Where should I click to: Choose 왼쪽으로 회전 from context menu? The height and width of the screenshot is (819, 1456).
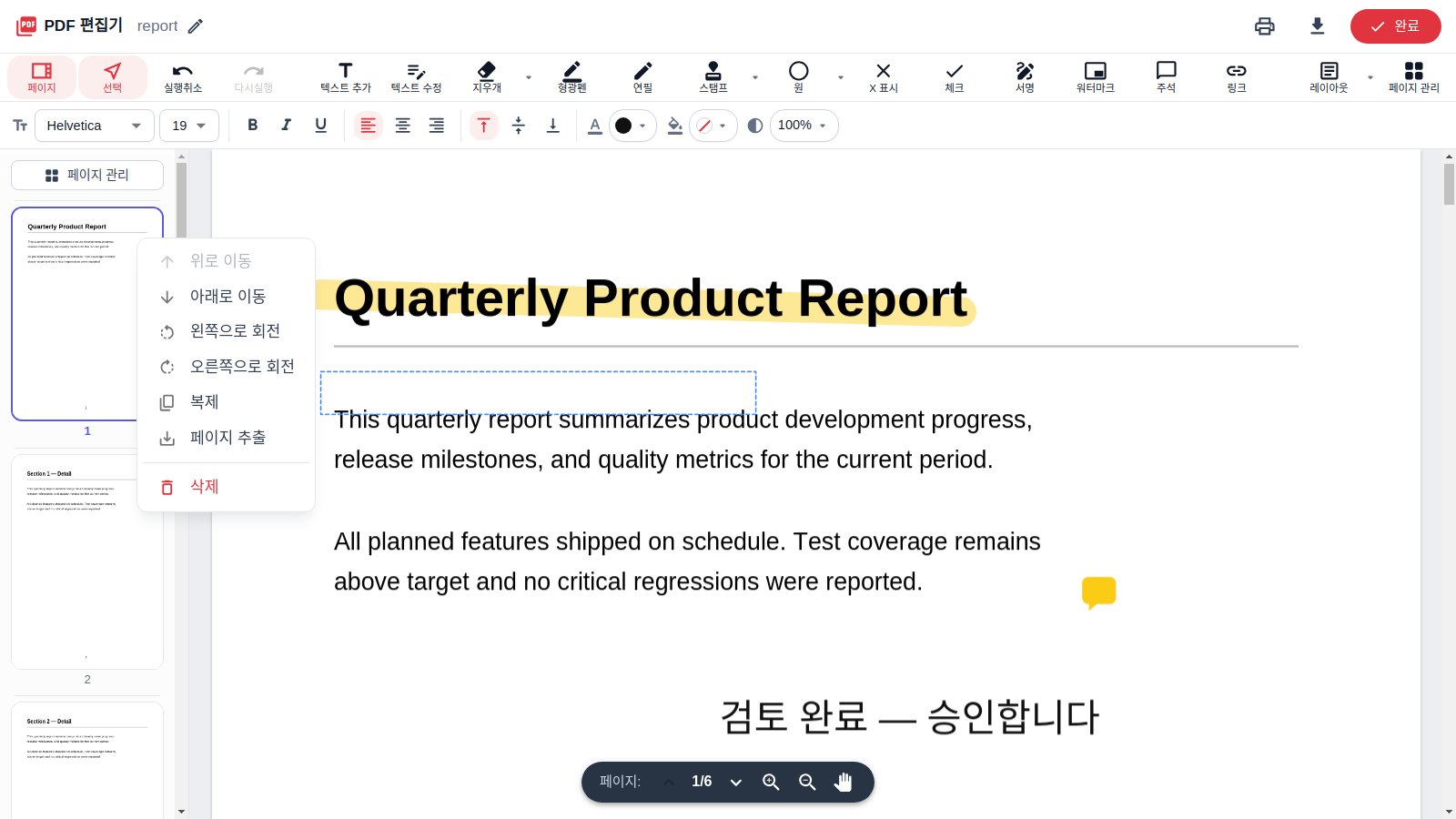click(x=226, y=331)
